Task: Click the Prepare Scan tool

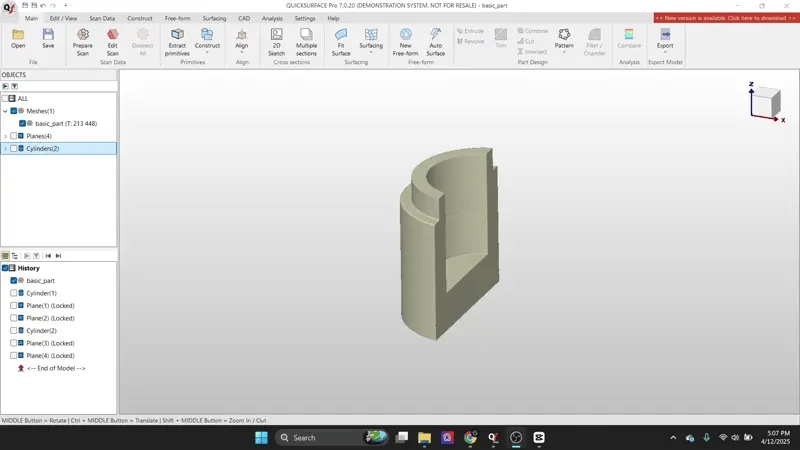Action: (x=83, y=40)
